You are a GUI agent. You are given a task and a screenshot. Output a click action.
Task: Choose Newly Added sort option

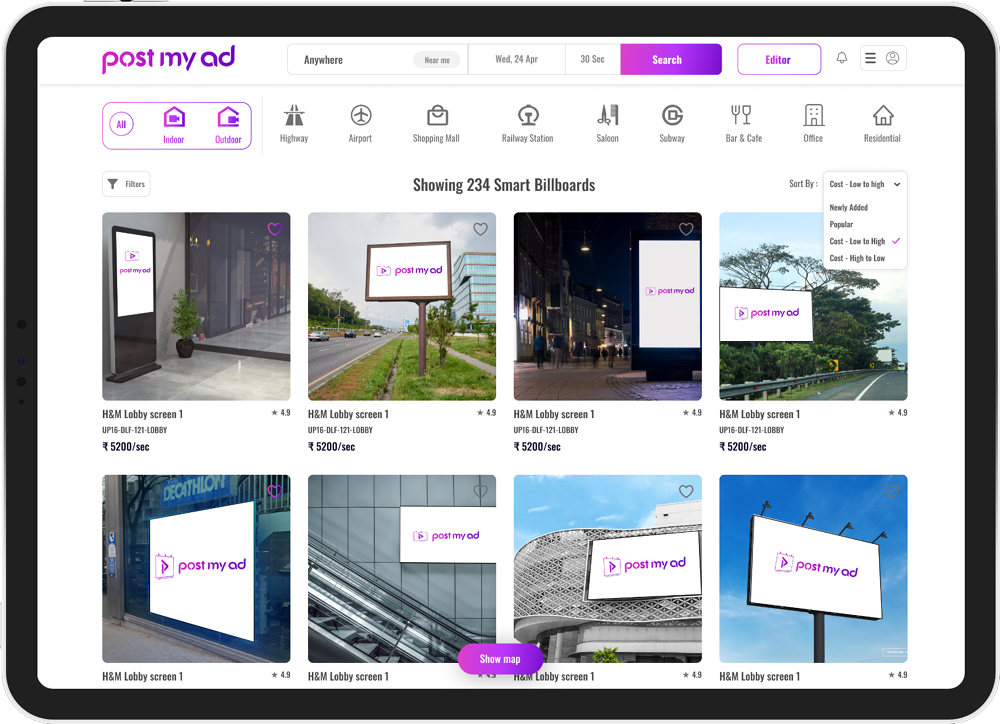pyautogui.click(x=849, y=207)
